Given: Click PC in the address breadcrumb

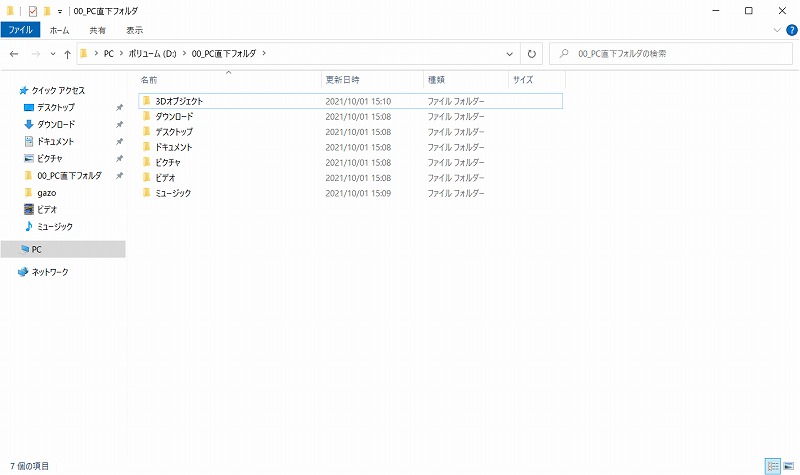Looking at the screenshot, I should 109,54.
